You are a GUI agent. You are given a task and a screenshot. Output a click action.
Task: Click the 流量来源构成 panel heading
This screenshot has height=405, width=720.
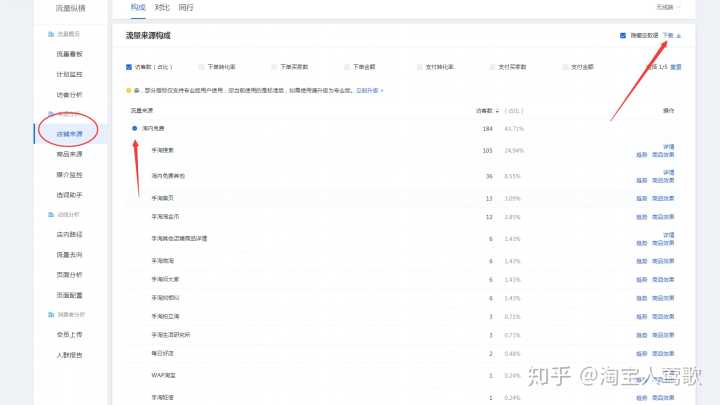tap(148, 36)
